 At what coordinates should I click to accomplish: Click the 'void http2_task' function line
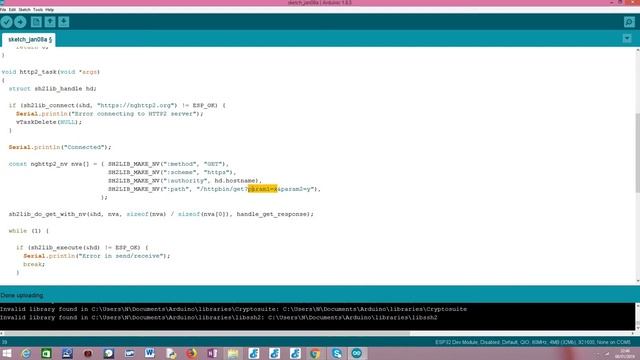click(51, 72)
